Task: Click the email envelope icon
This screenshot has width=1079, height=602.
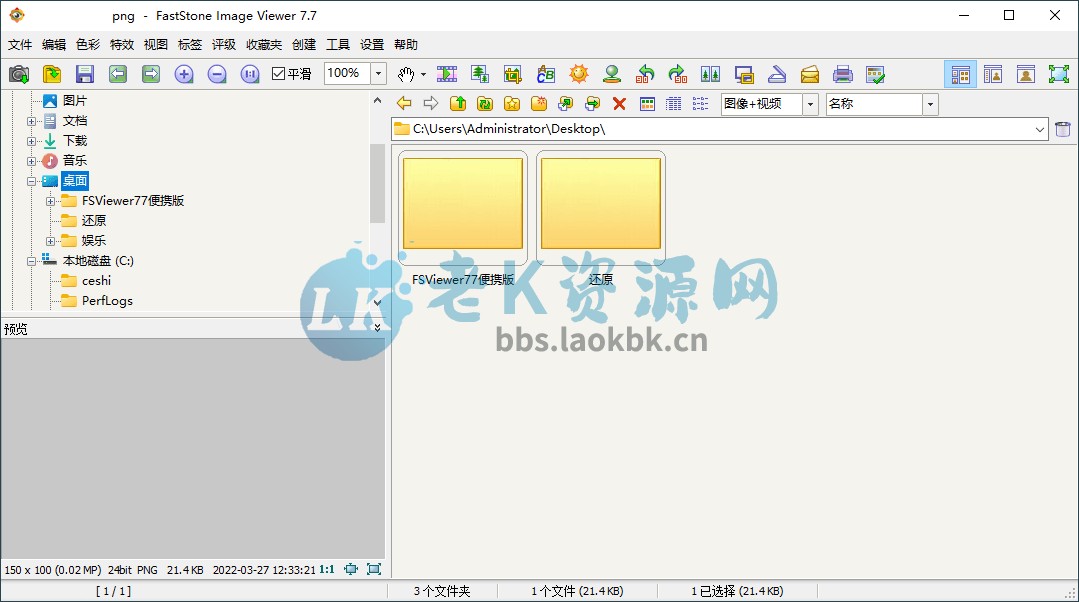Action: coord(810,74)
